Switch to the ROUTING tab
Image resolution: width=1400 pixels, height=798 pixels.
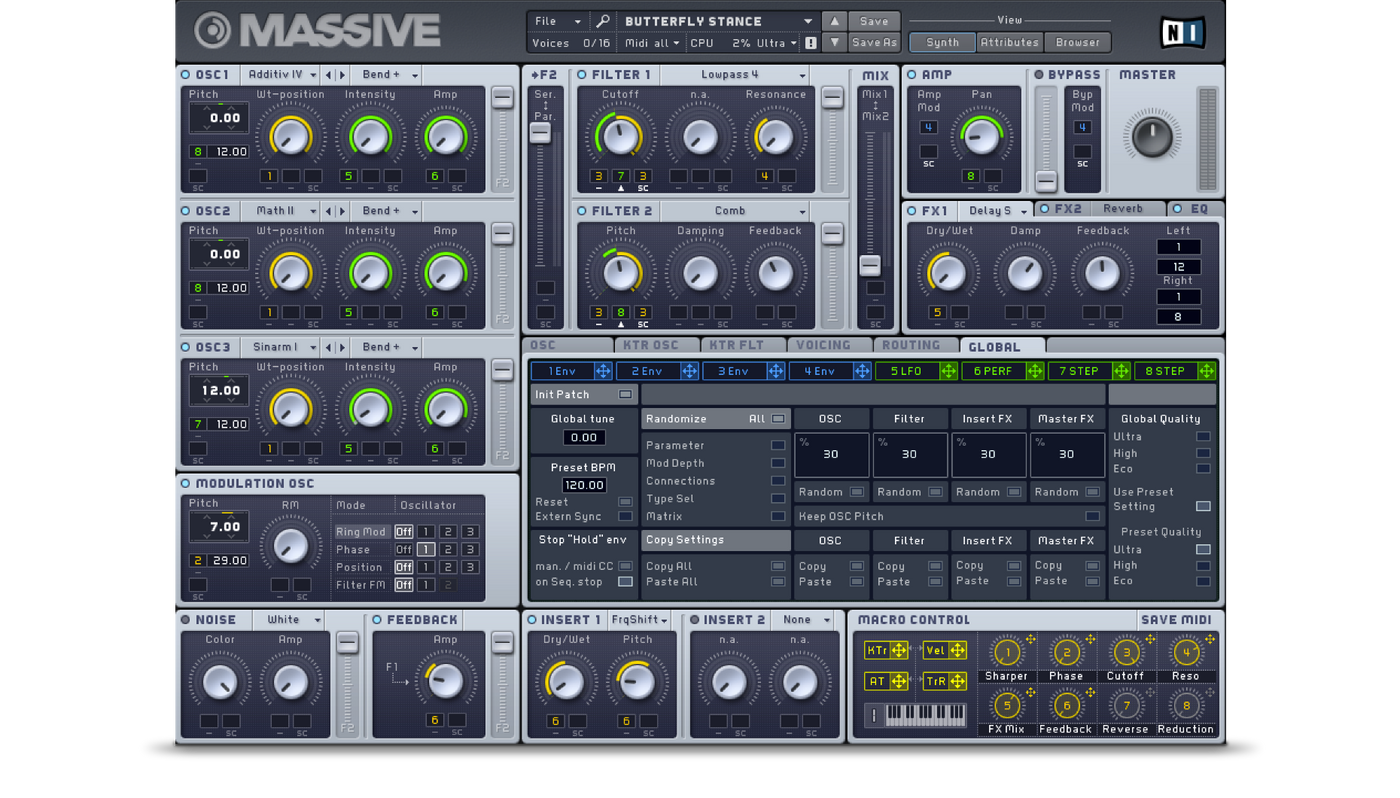click(x=911, y=346)
